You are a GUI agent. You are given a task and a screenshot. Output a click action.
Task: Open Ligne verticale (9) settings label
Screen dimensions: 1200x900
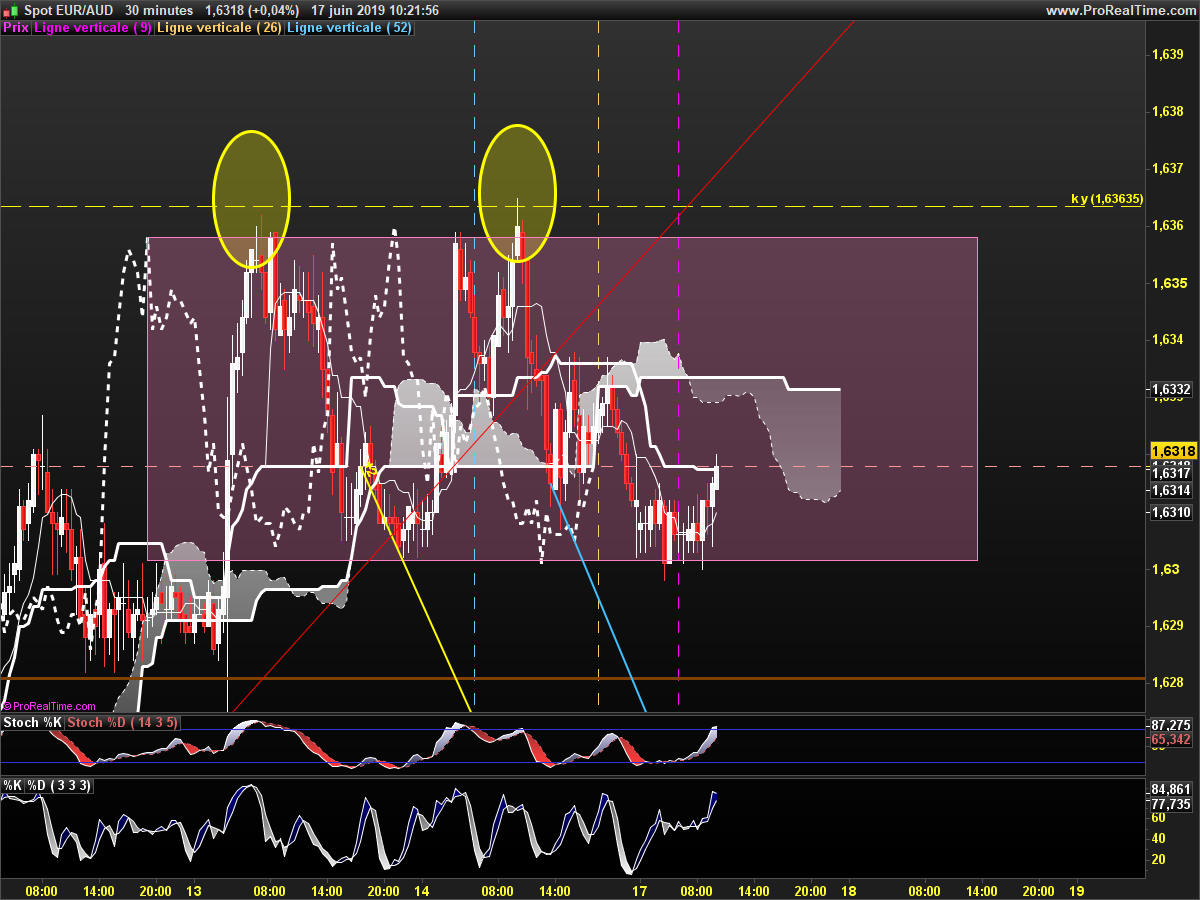click(93, 28)
